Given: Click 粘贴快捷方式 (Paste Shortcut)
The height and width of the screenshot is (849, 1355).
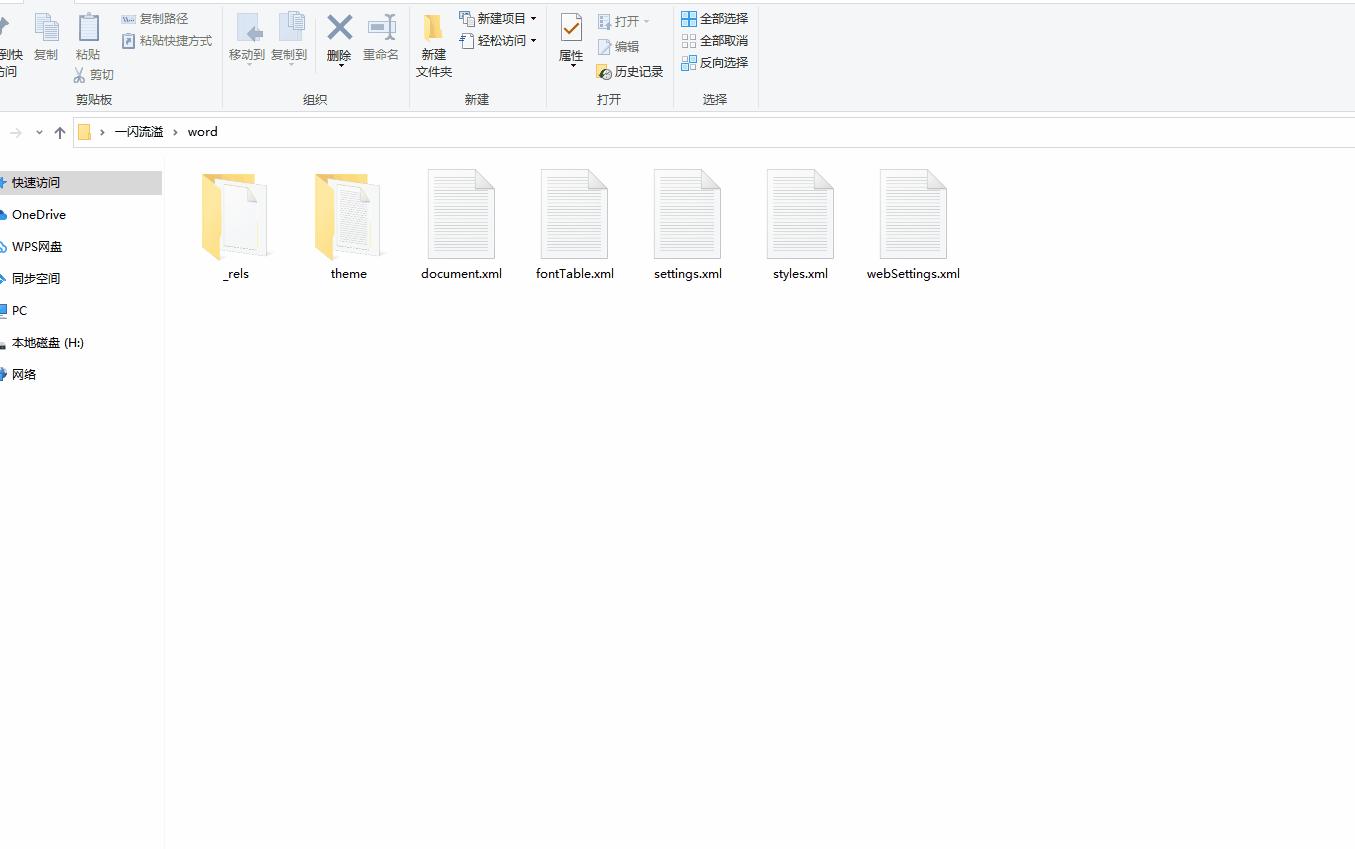Looking at the screenshot, I should [167, 40].
